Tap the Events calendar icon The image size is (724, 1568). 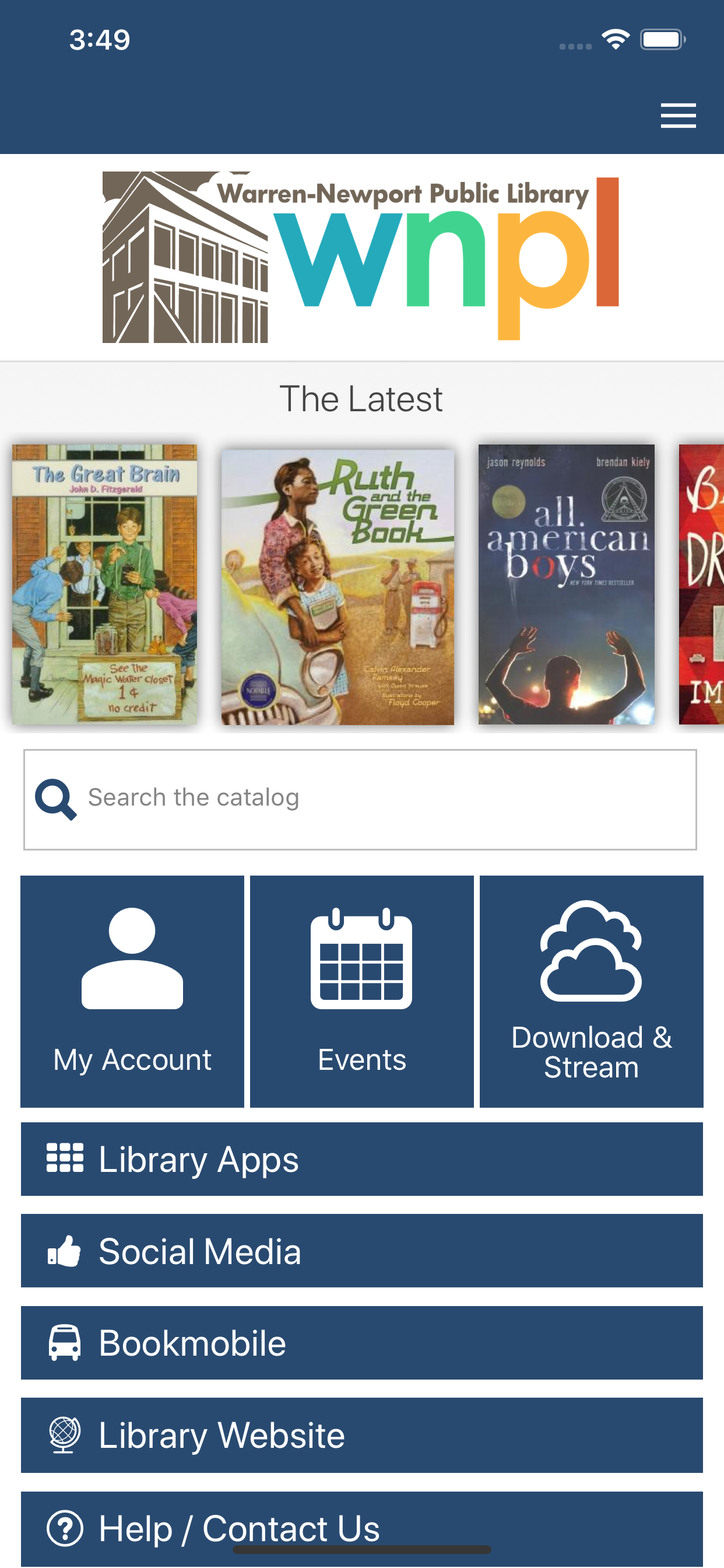pos(361,957)
